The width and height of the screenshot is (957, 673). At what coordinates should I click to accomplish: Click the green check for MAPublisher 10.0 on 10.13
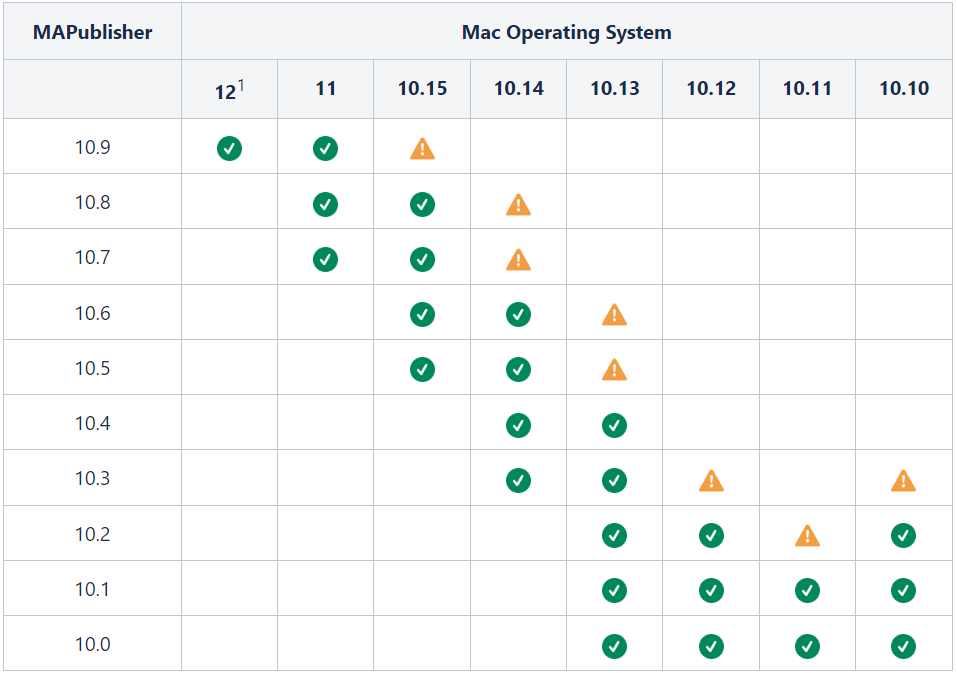[x=614, y=646]
